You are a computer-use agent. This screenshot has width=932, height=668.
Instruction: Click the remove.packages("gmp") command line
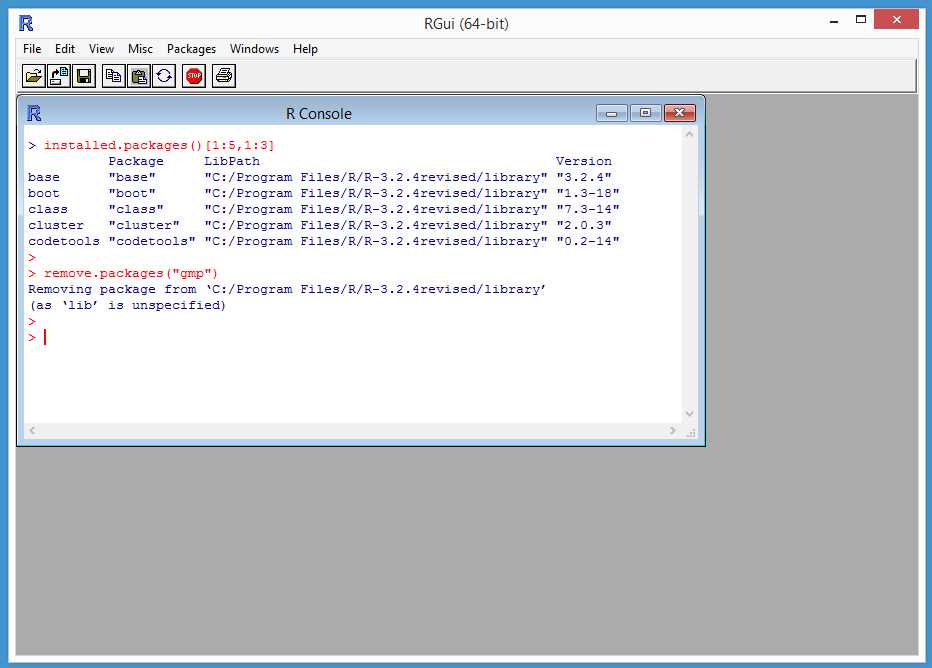pyautogui.click(x=131, y=273)
